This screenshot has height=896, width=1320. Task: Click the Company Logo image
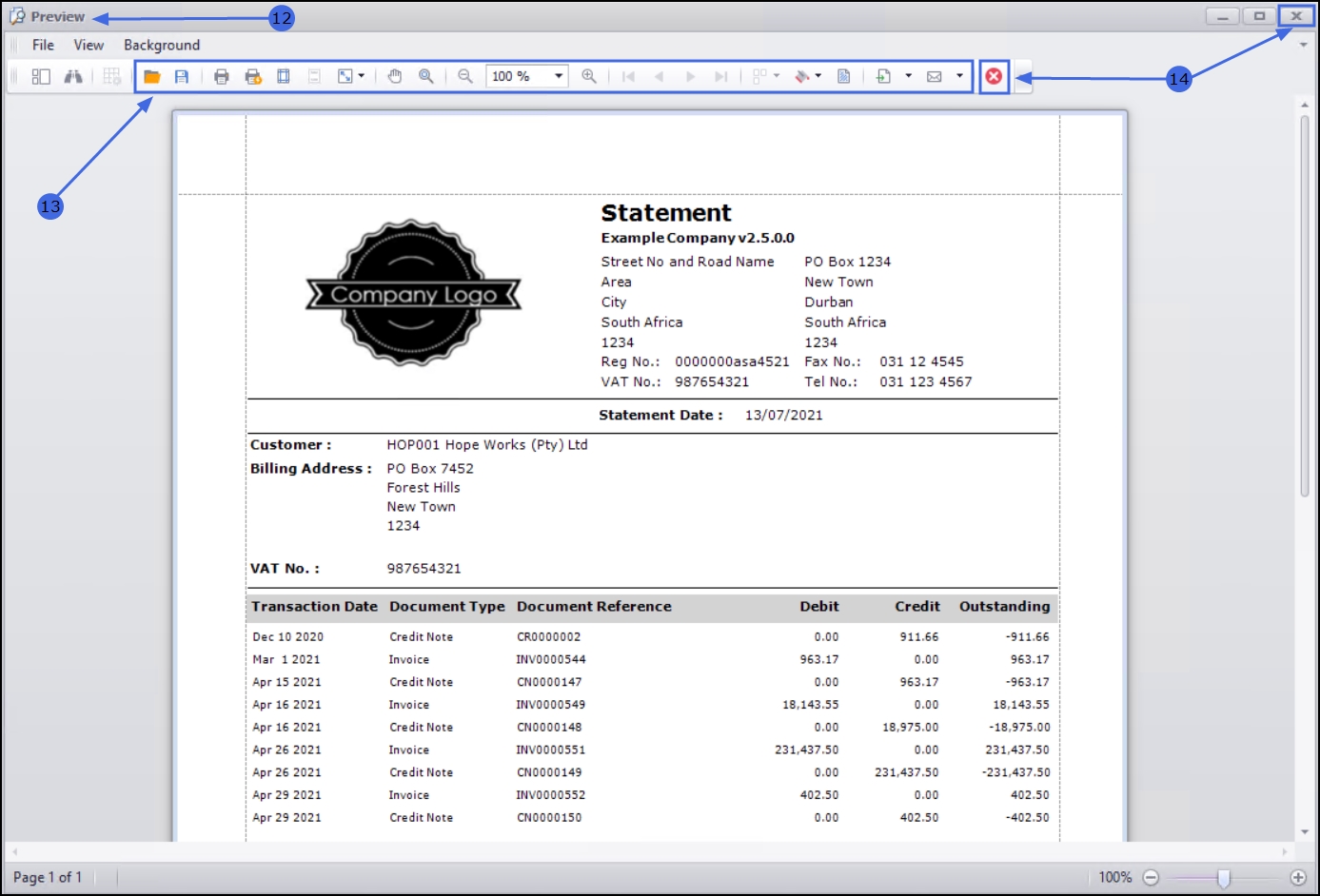413,294
